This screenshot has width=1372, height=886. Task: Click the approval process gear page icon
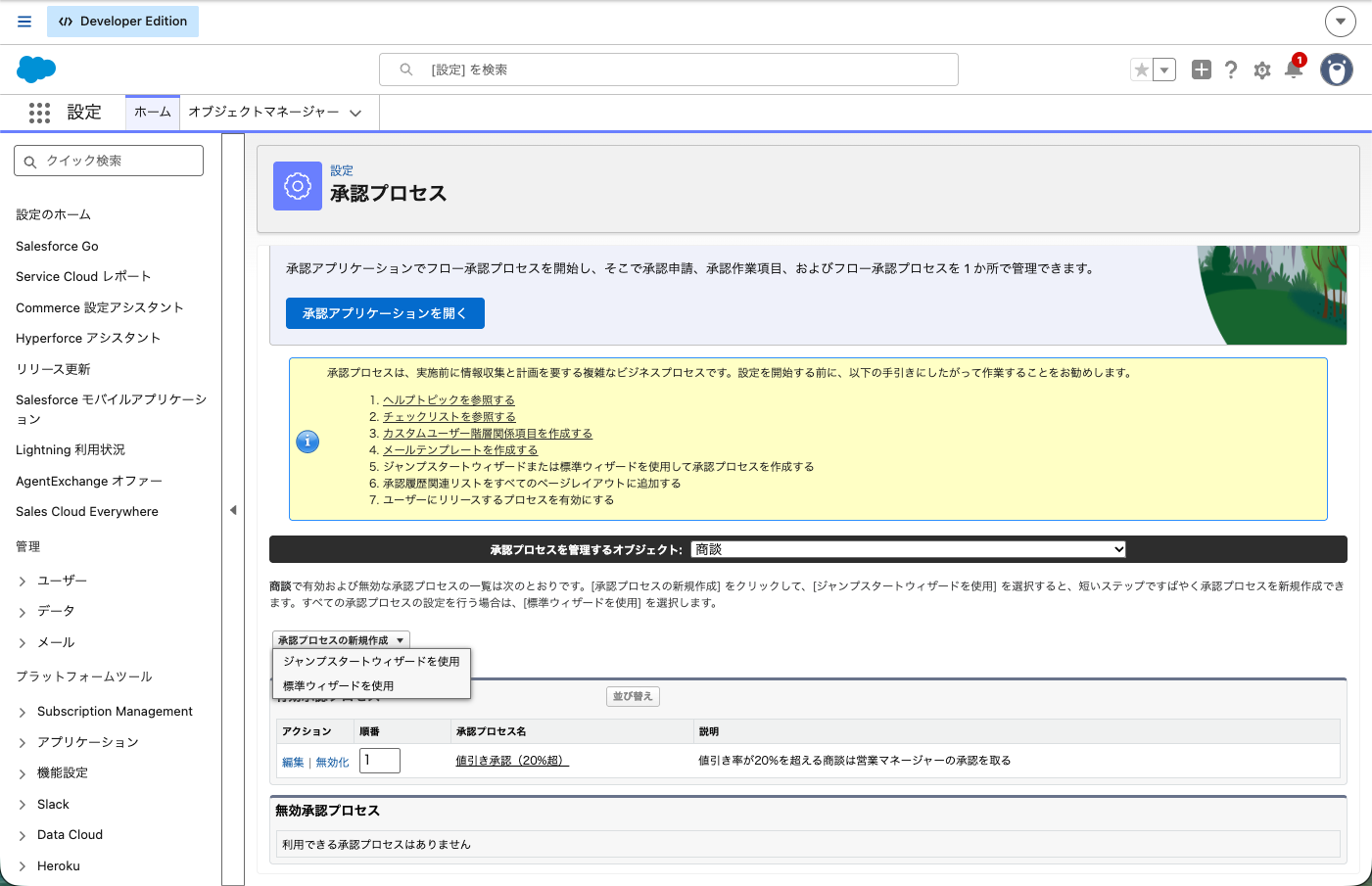298,186
